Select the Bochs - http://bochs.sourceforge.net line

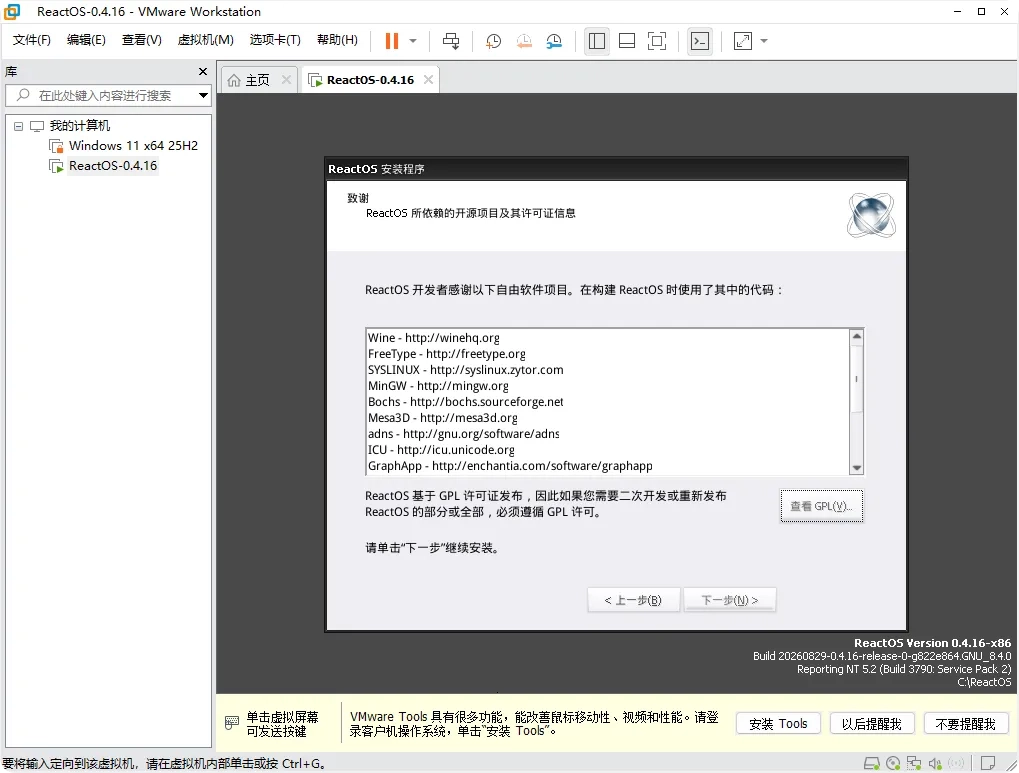[465, 402]
